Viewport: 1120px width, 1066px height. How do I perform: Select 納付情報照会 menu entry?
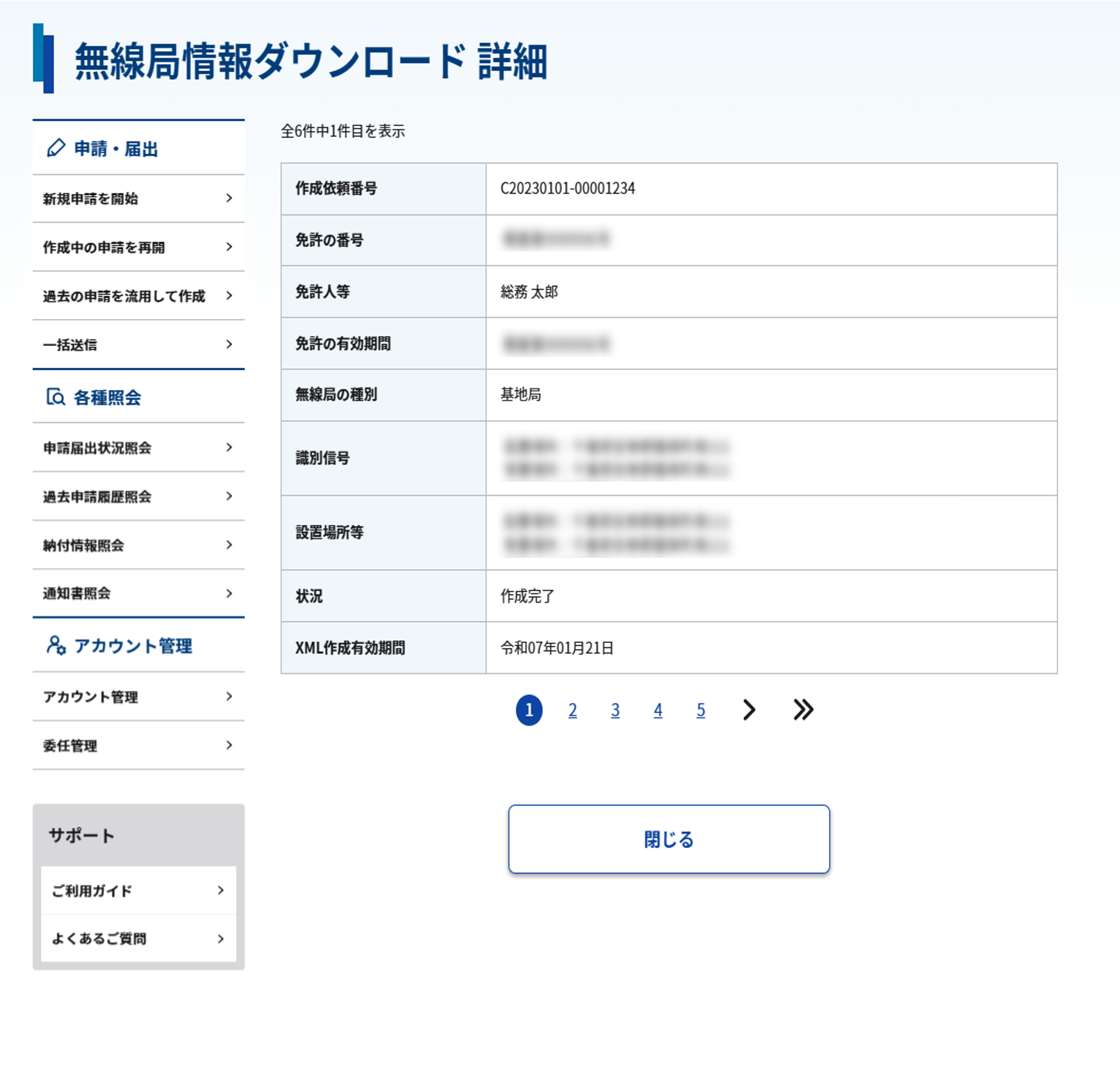tap(139, 545)
